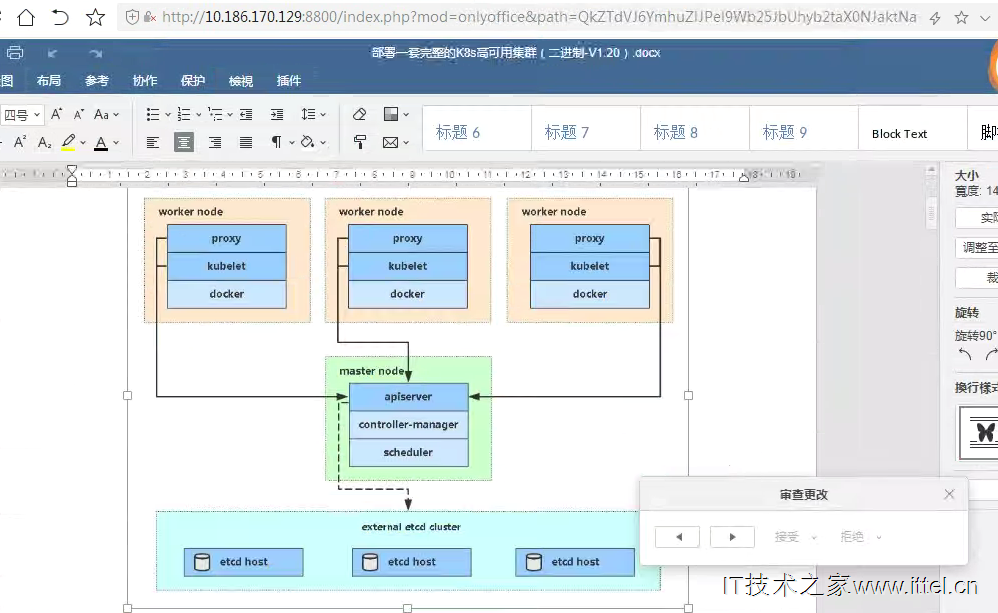The width and height of the screenshot is (998, 613).
Task: Click the multilevel list icon
Action: 215,115
